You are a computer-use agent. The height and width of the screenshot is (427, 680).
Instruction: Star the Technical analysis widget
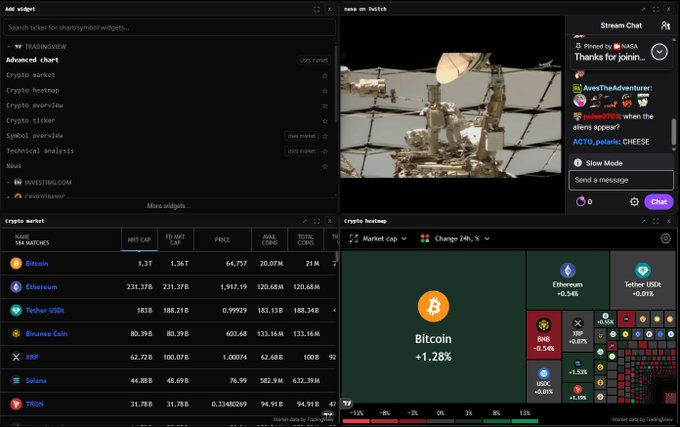325,151
